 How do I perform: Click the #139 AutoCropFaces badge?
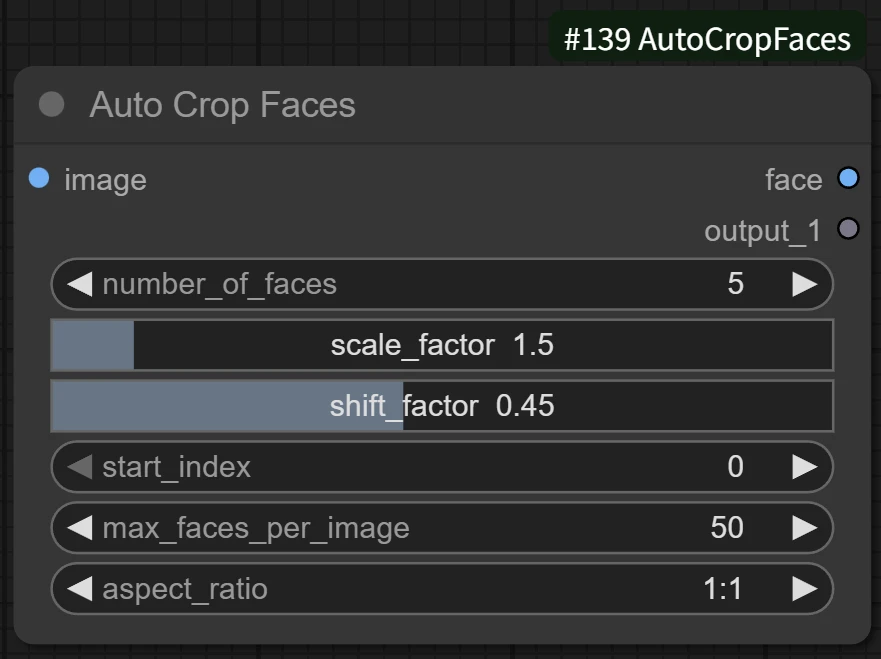coord(707,40)
